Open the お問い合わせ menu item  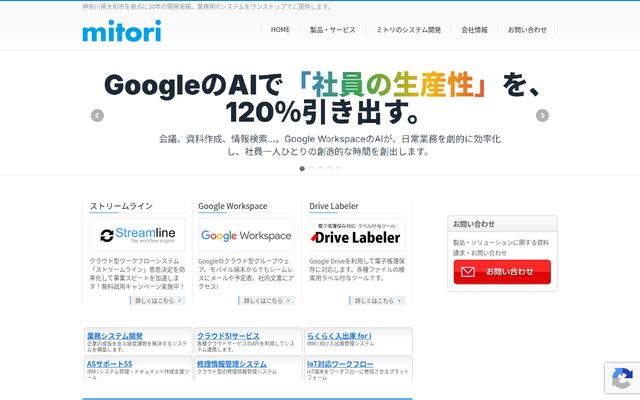[x=527, y=30]
